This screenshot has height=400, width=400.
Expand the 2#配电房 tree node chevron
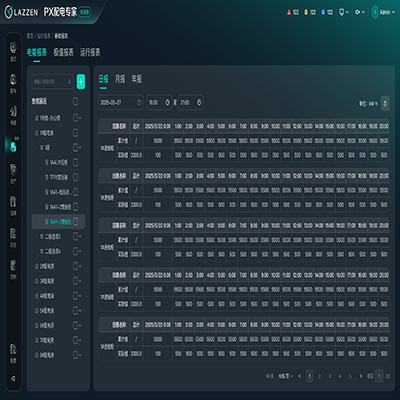click(80, 266)
